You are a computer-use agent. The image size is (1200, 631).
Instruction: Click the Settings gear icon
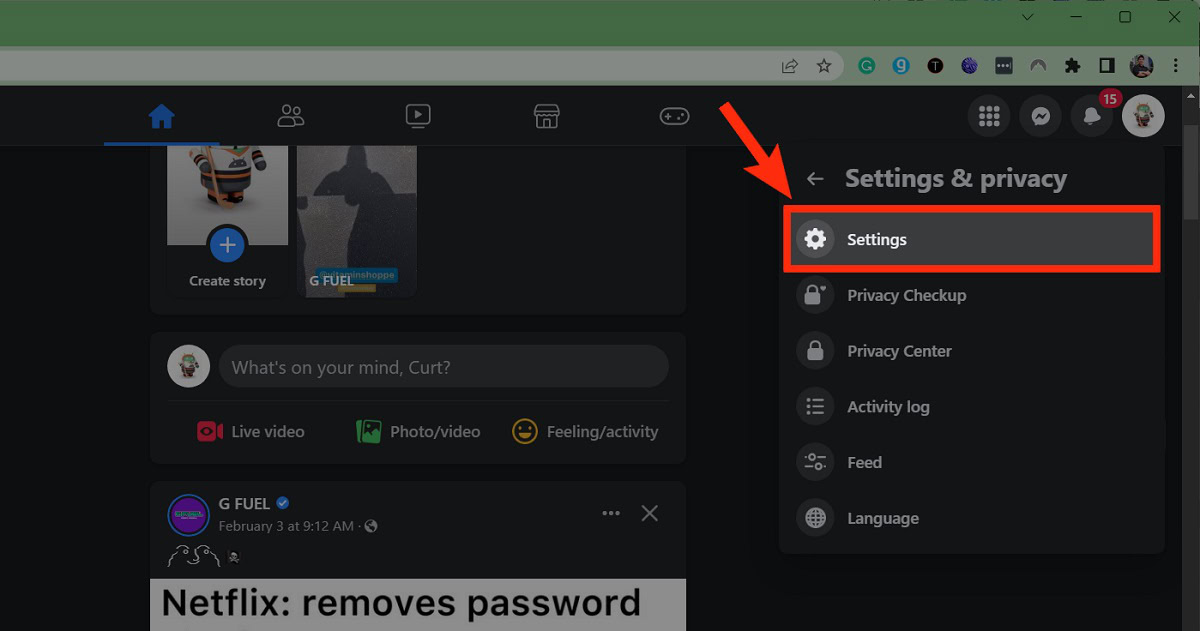point(815,239)
